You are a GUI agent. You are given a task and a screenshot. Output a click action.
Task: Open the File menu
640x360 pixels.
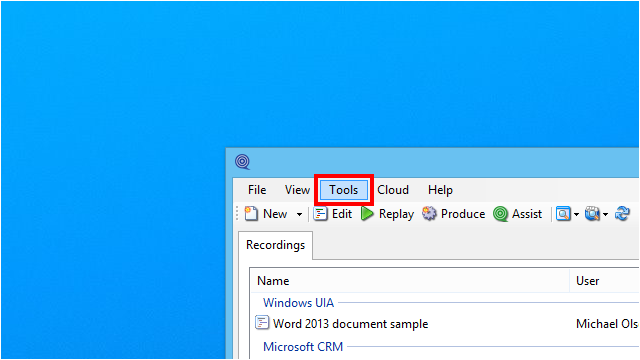(x=257, y=190)
